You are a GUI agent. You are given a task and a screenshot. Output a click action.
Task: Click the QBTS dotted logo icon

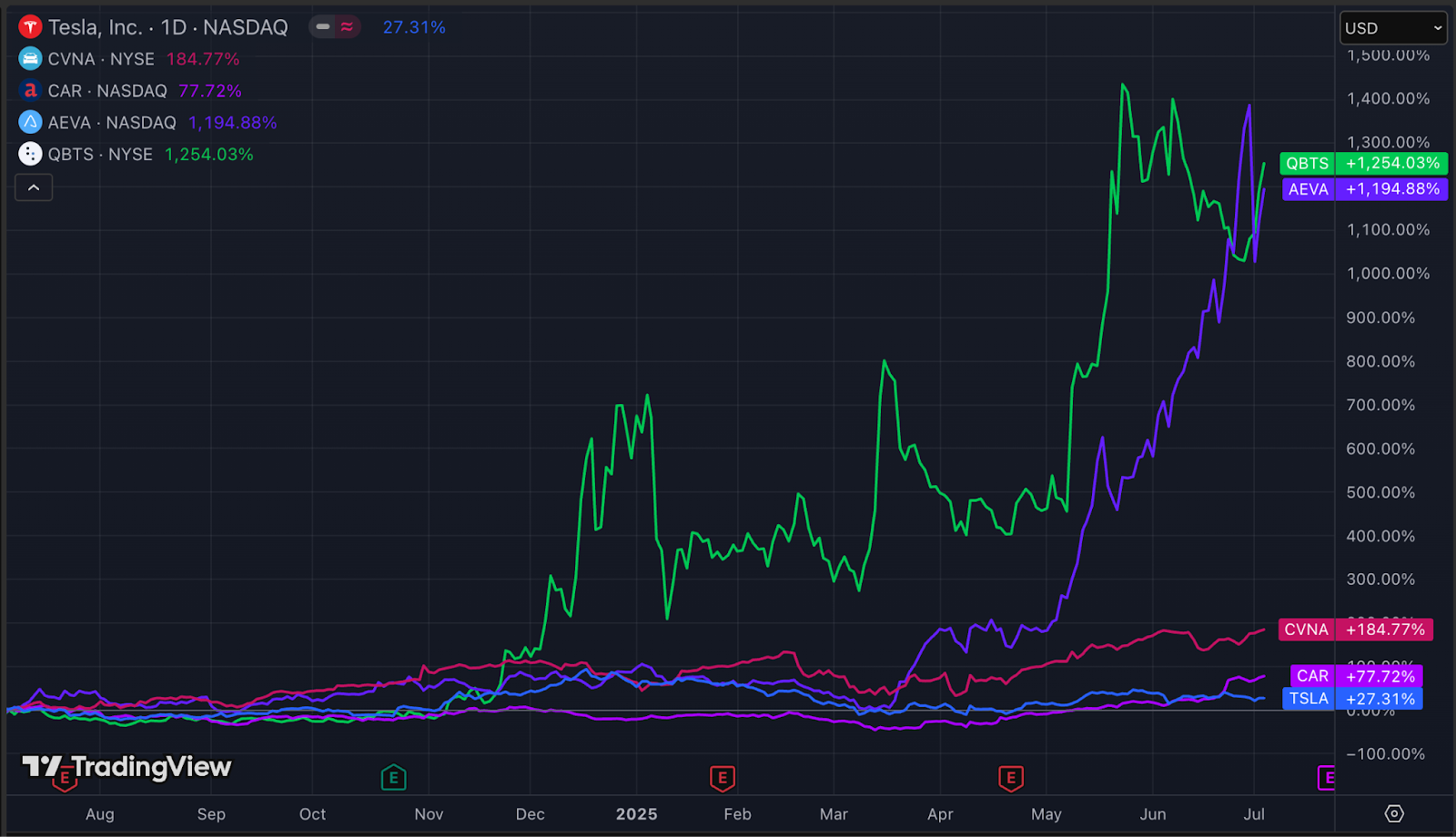pos(30,154)
